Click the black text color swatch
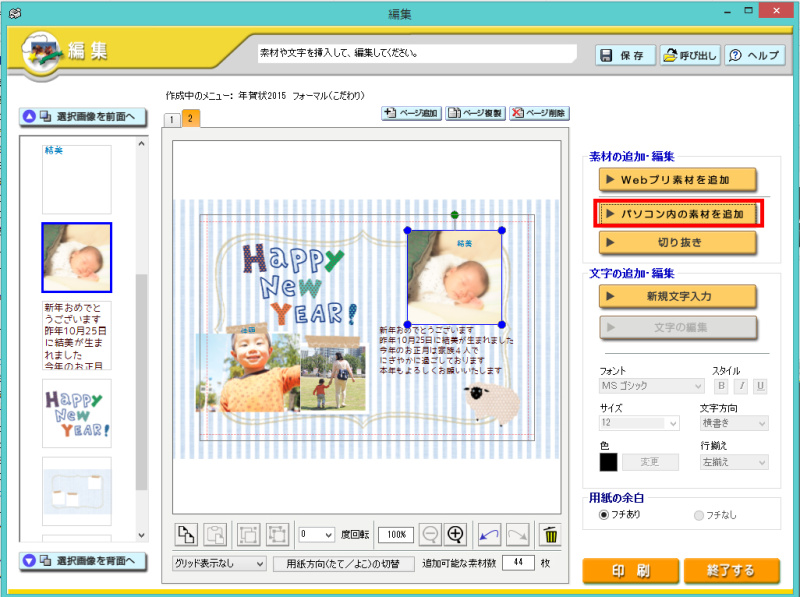The height and width of the screenshot is (597, 800). [x=607, y=461]
